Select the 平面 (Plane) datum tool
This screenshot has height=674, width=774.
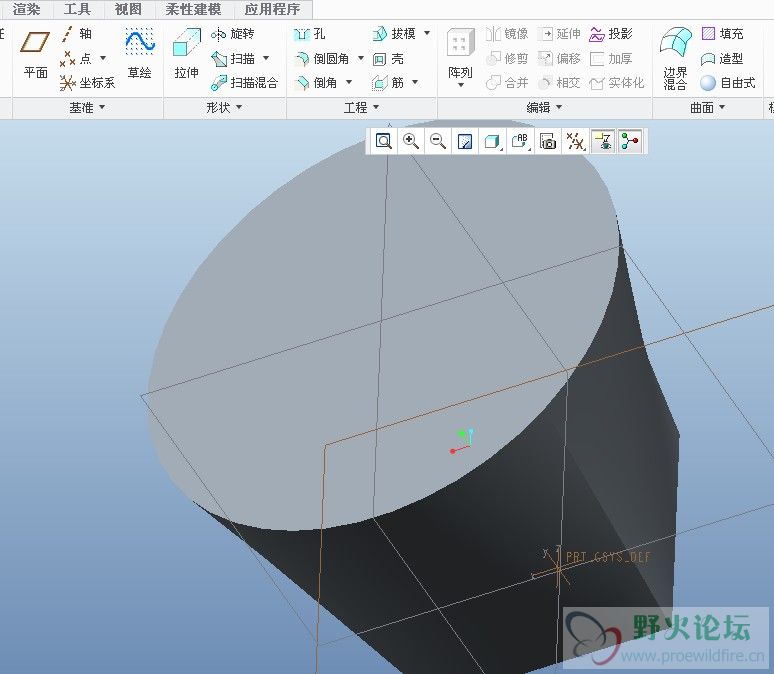(35, 54)
